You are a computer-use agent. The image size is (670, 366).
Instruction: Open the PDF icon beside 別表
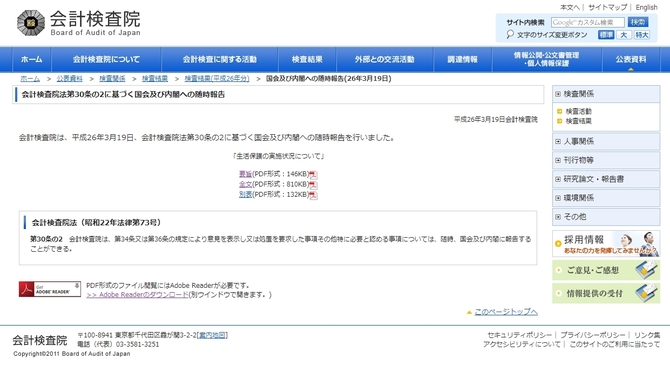coord(314,195)
